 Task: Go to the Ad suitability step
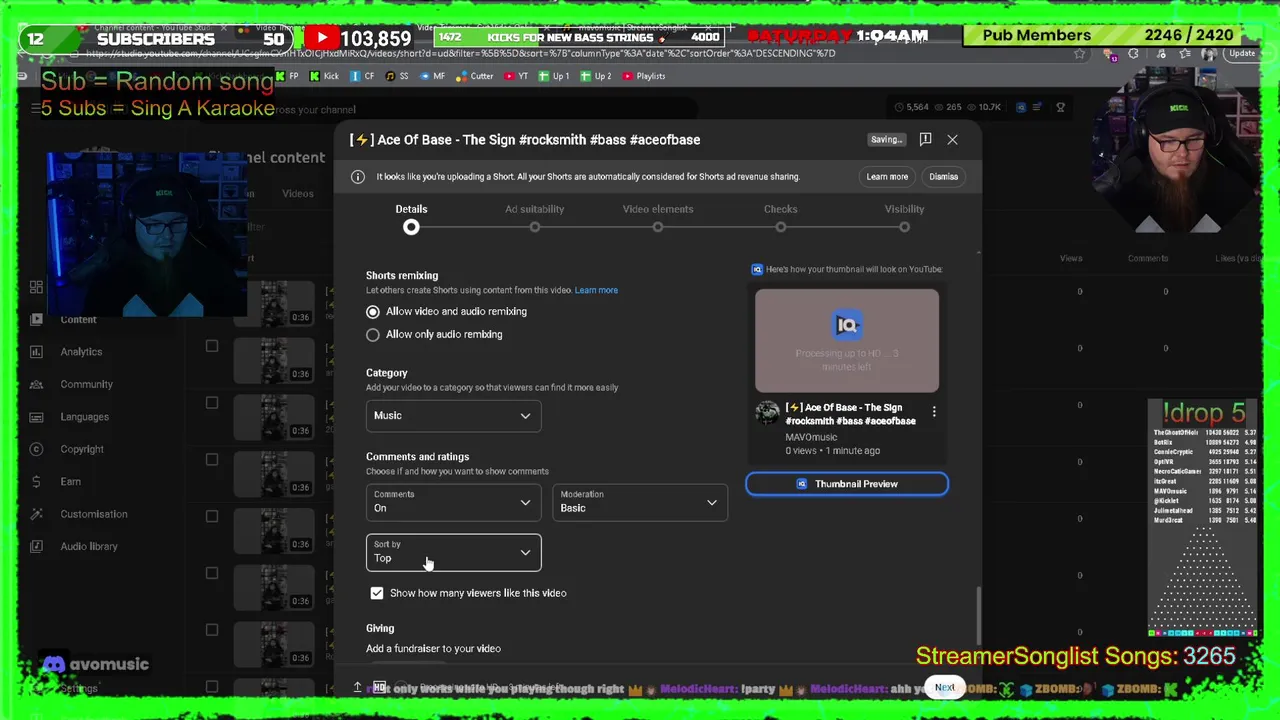click(x=535, y=218)
